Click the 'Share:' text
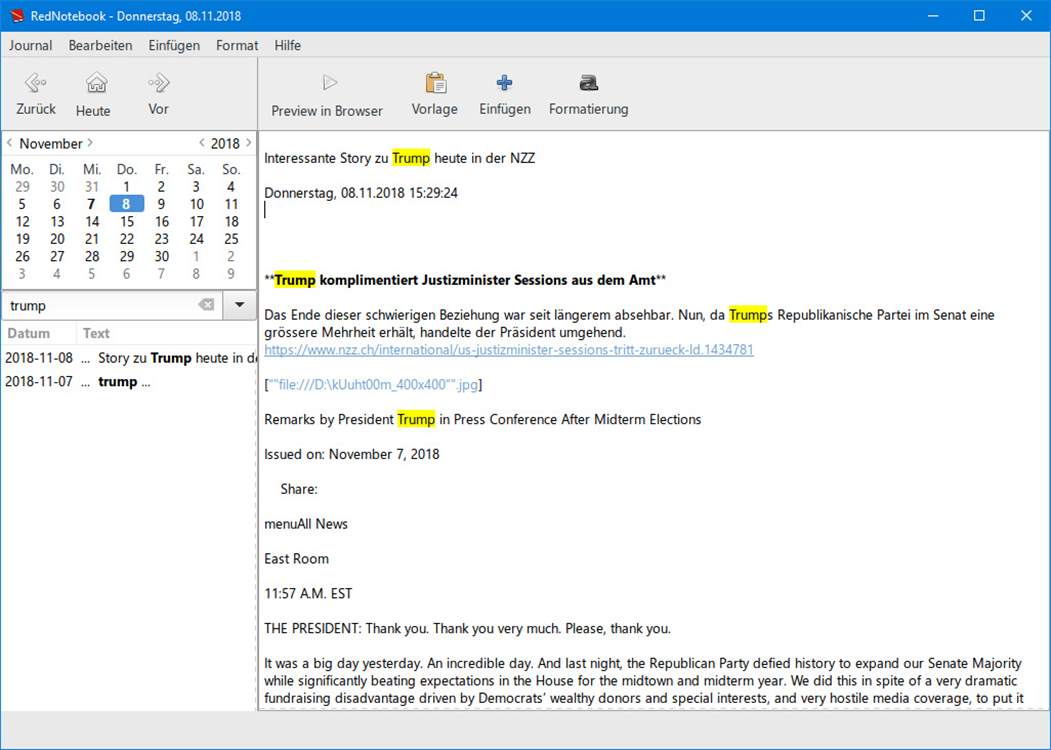Screen dimensions: 1051x750 (x=299, y=489)
